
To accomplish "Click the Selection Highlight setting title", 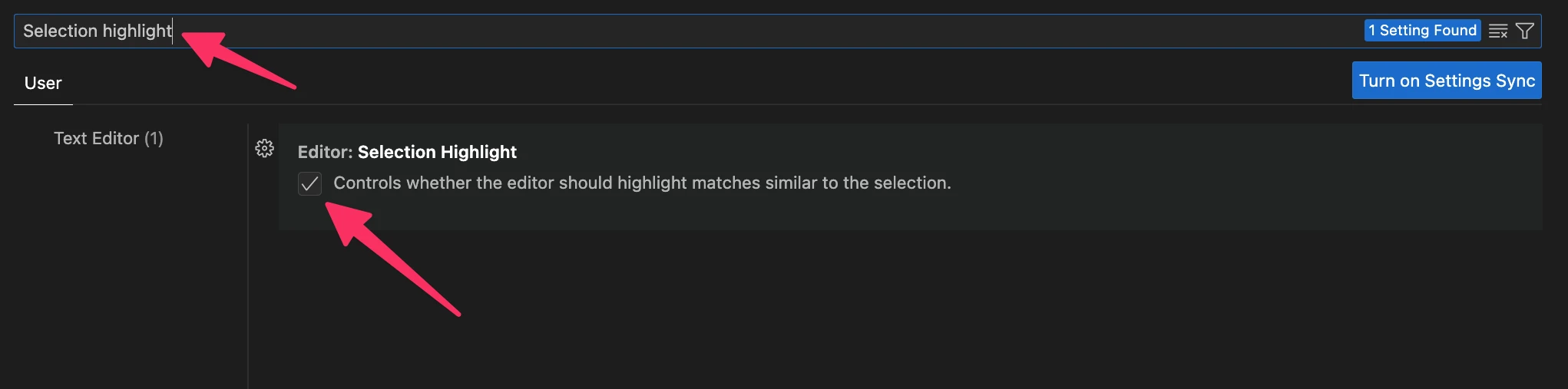I will (437, 152).
